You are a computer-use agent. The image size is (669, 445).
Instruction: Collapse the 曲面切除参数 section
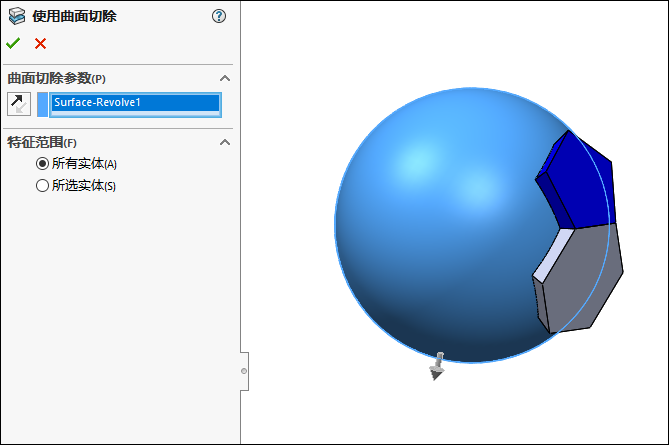pos(225,78)
